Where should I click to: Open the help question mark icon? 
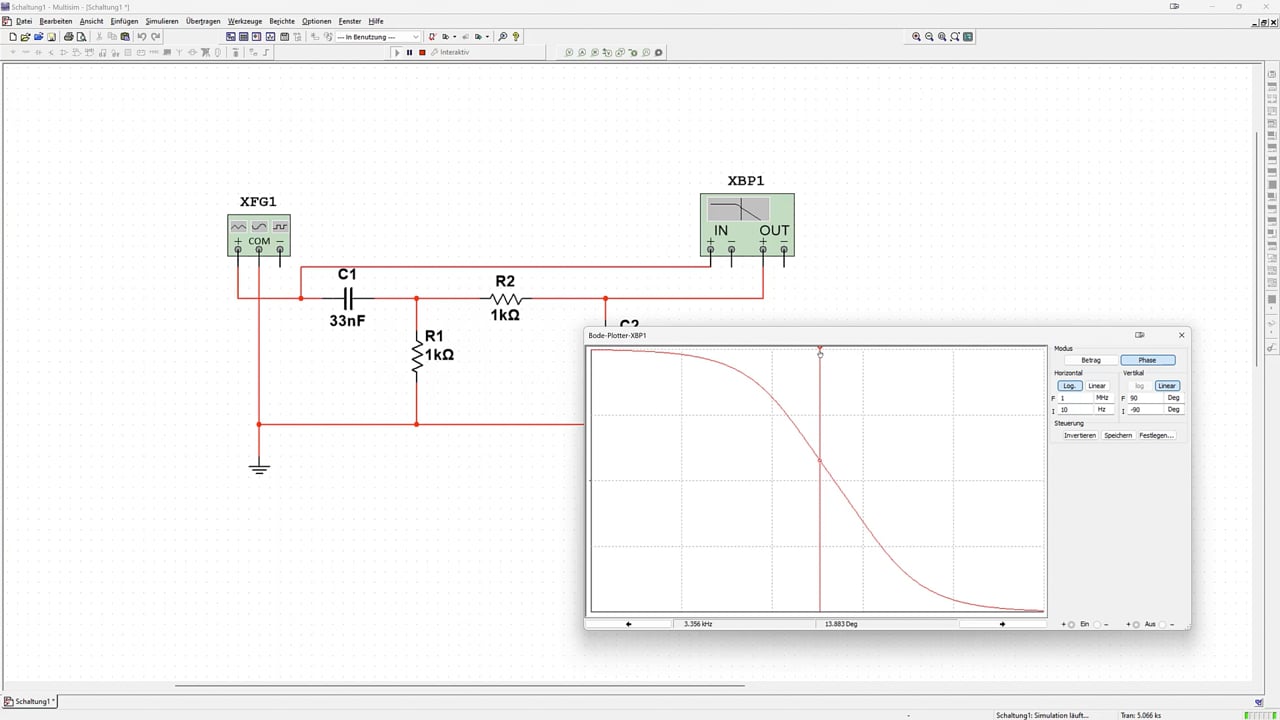pos(516,37)
